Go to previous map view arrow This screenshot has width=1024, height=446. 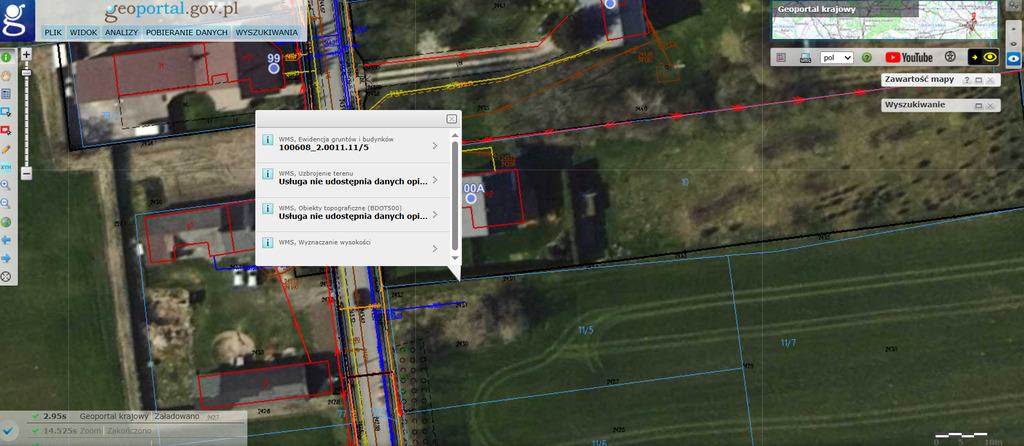[x=6, y=240]
